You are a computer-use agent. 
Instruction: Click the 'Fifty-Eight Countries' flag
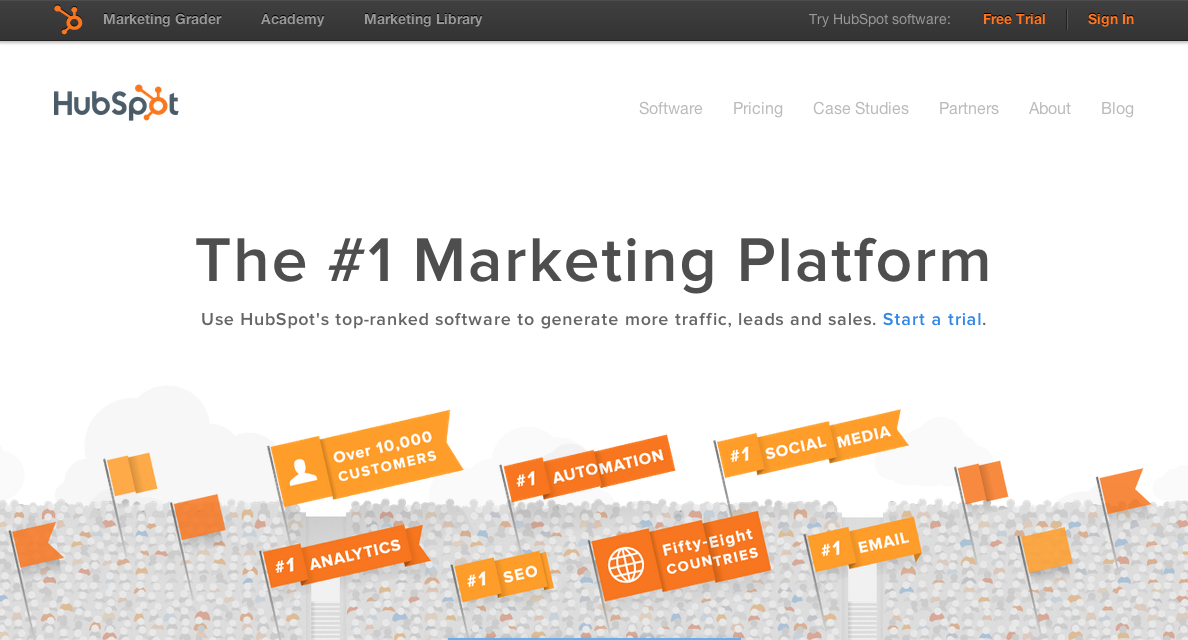[x=681, y=556]
